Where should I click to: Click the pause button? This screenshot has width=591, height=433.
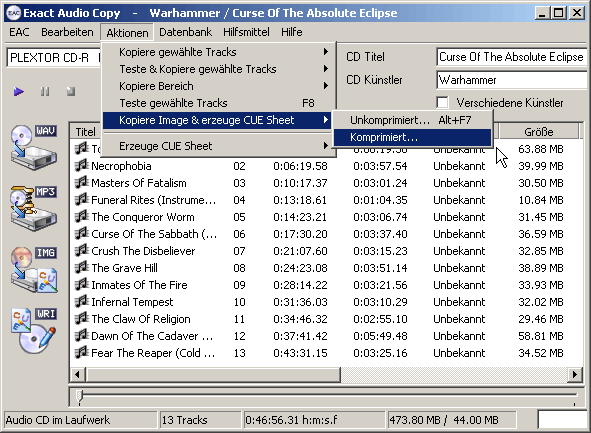click(x=45, y=92)
